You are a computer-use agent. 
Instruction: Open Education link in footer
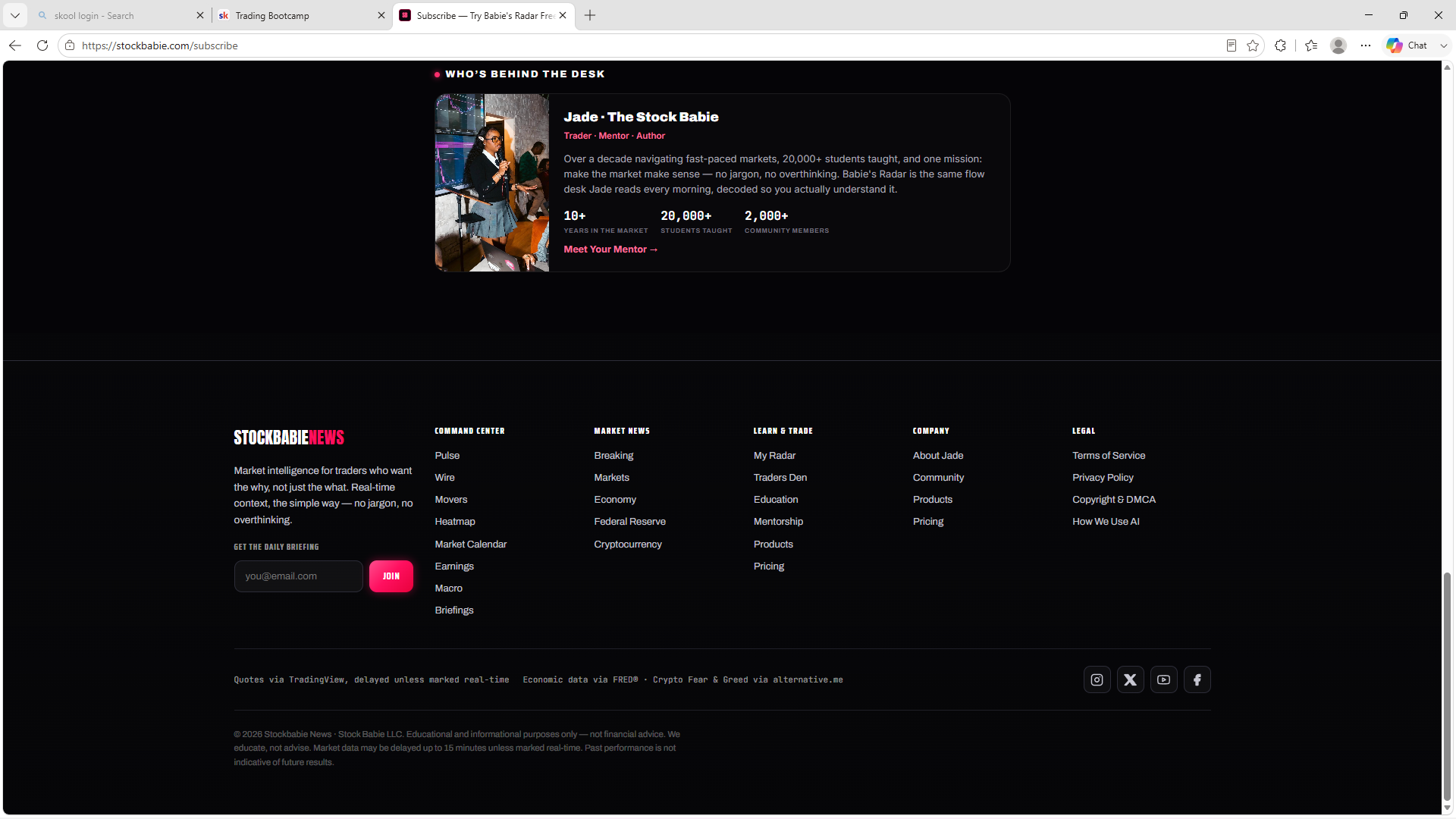point(776,500)
